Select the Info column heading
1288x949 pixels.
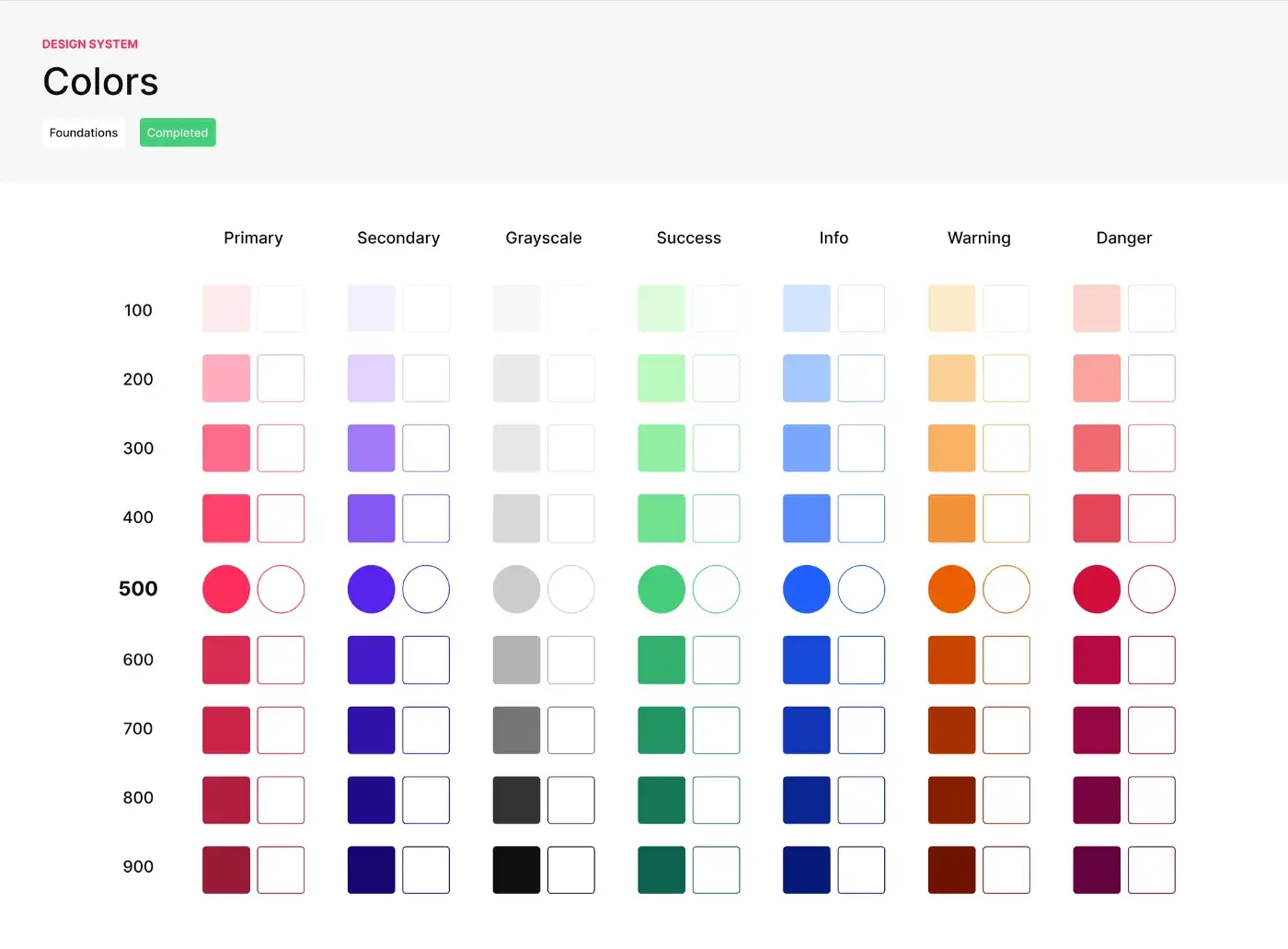click(834, 237)
